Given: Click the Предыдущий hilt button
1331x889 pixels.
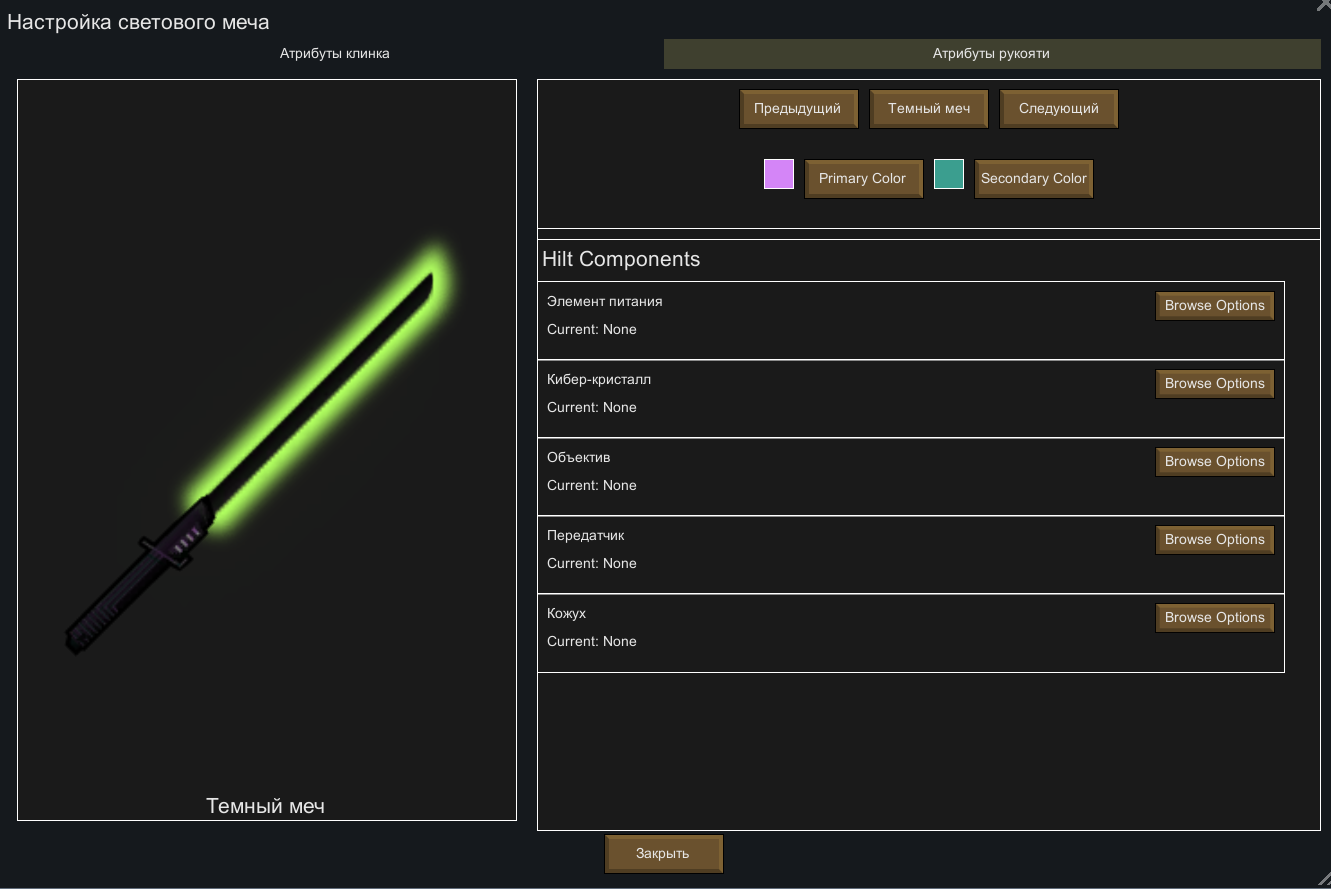Looking at the screenshot, I should (798, 109).
